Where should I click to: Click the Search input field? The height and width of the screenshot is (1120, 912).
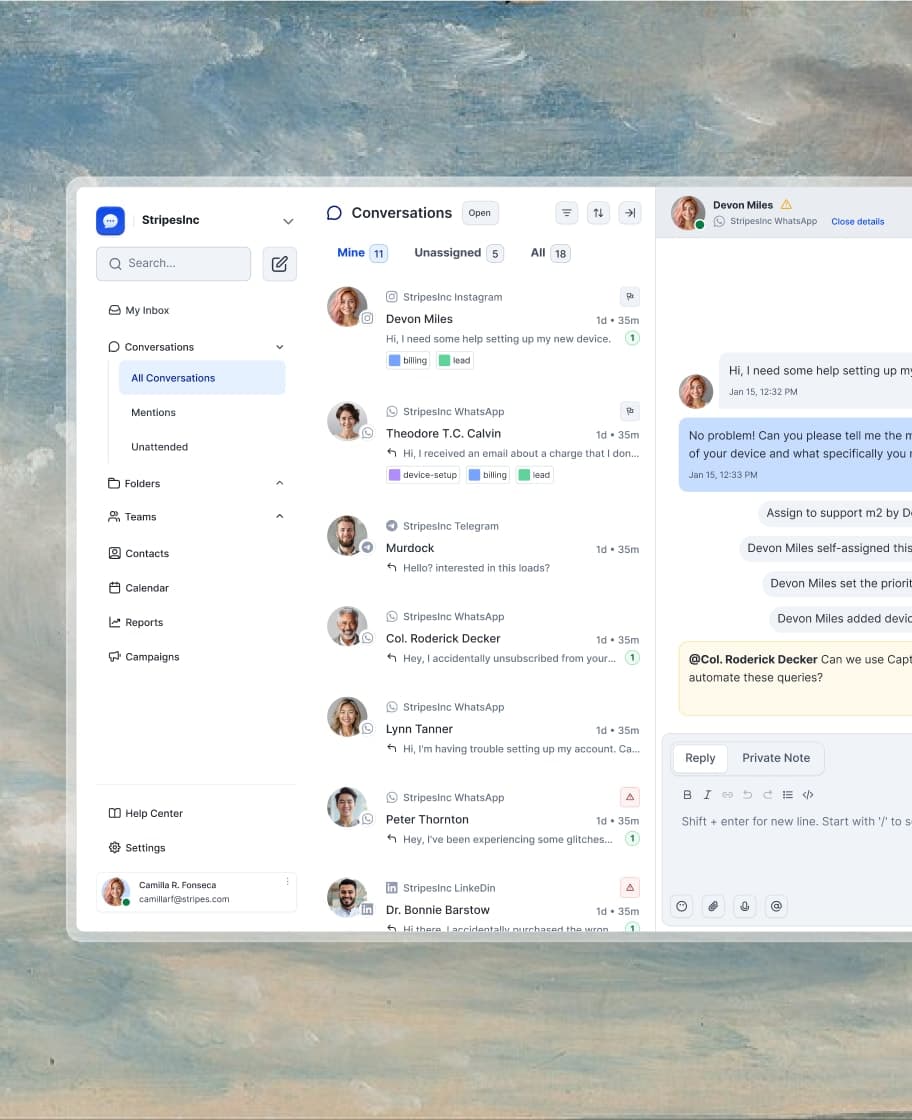pos(174,264)
